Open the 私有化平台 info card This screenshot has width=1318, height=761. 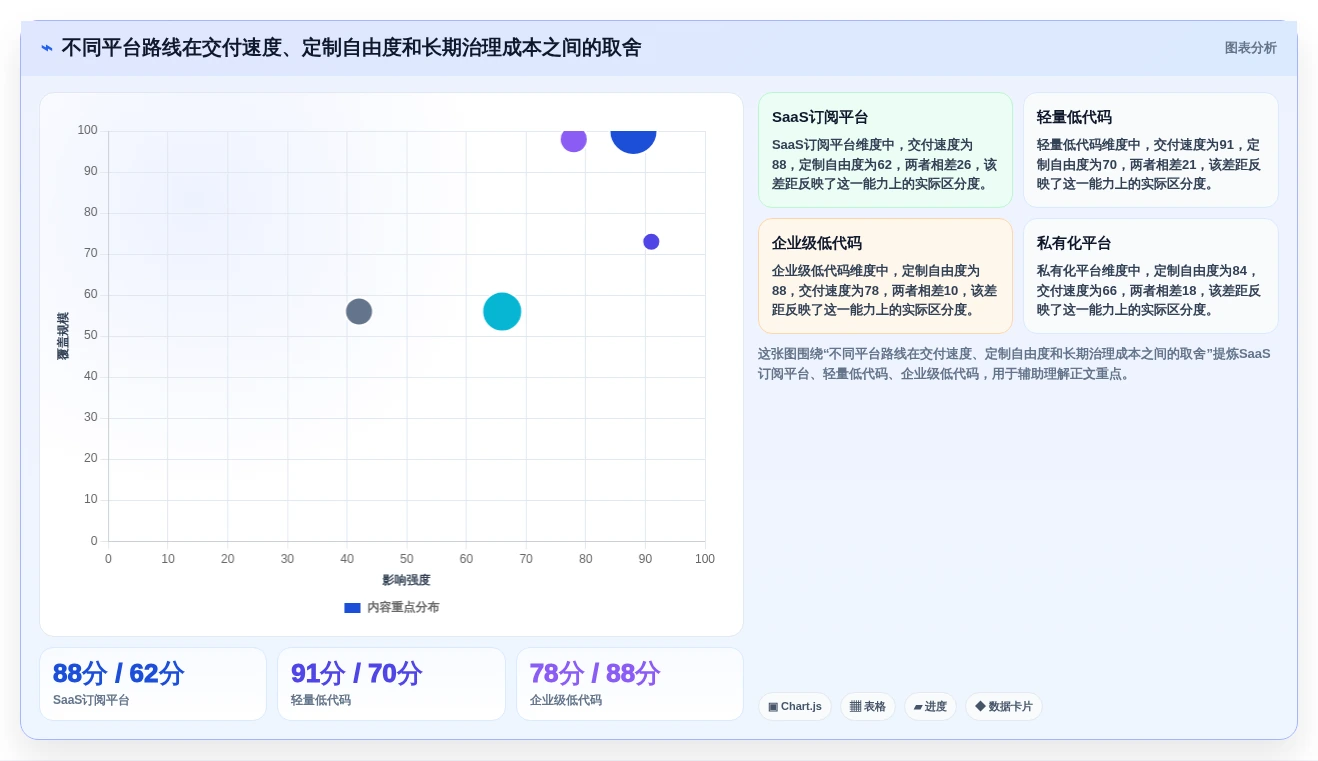[x=1150, y=276]
